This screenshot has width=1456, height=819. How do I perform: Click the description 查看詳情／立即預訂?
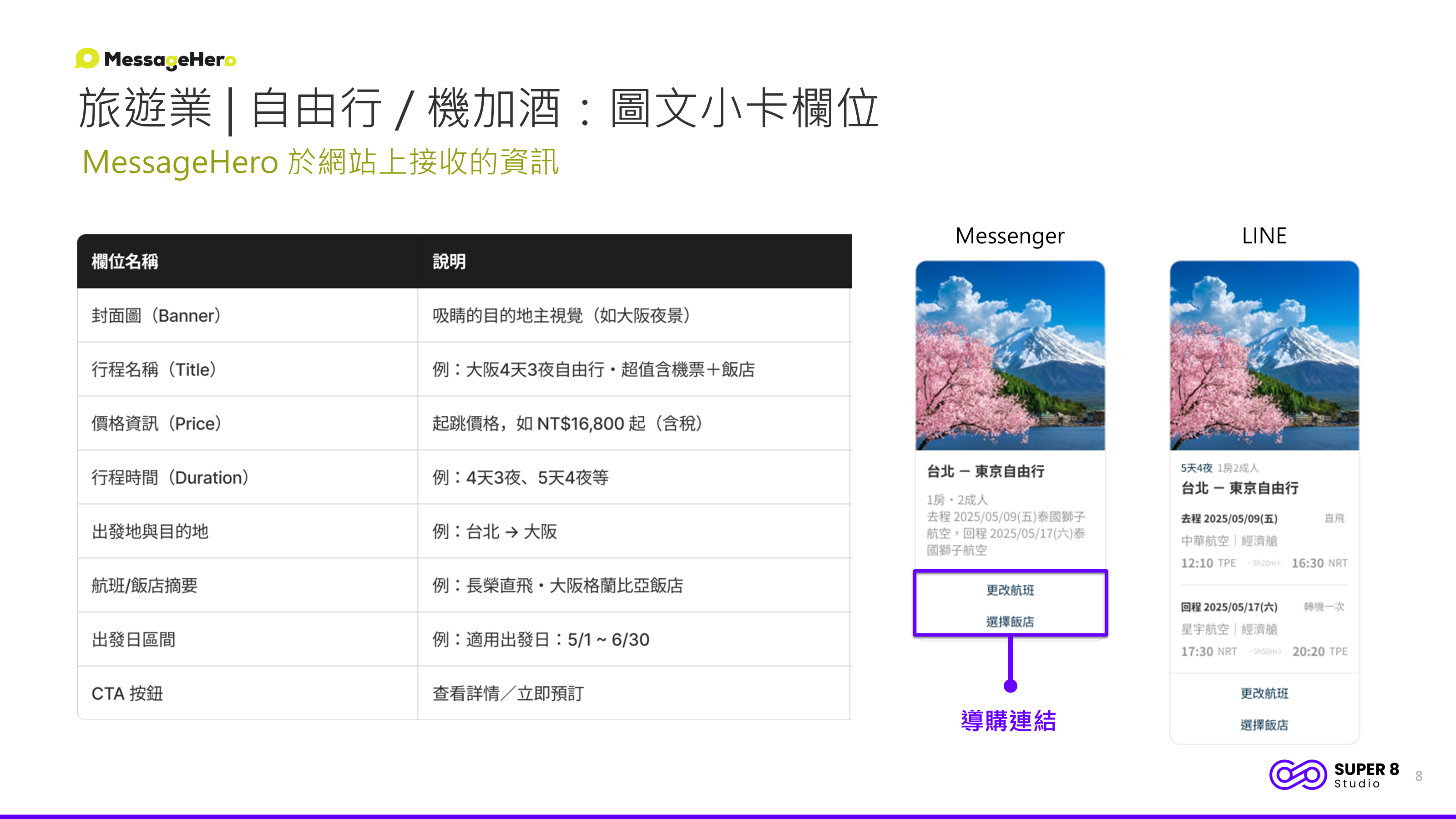coord(508,693)
